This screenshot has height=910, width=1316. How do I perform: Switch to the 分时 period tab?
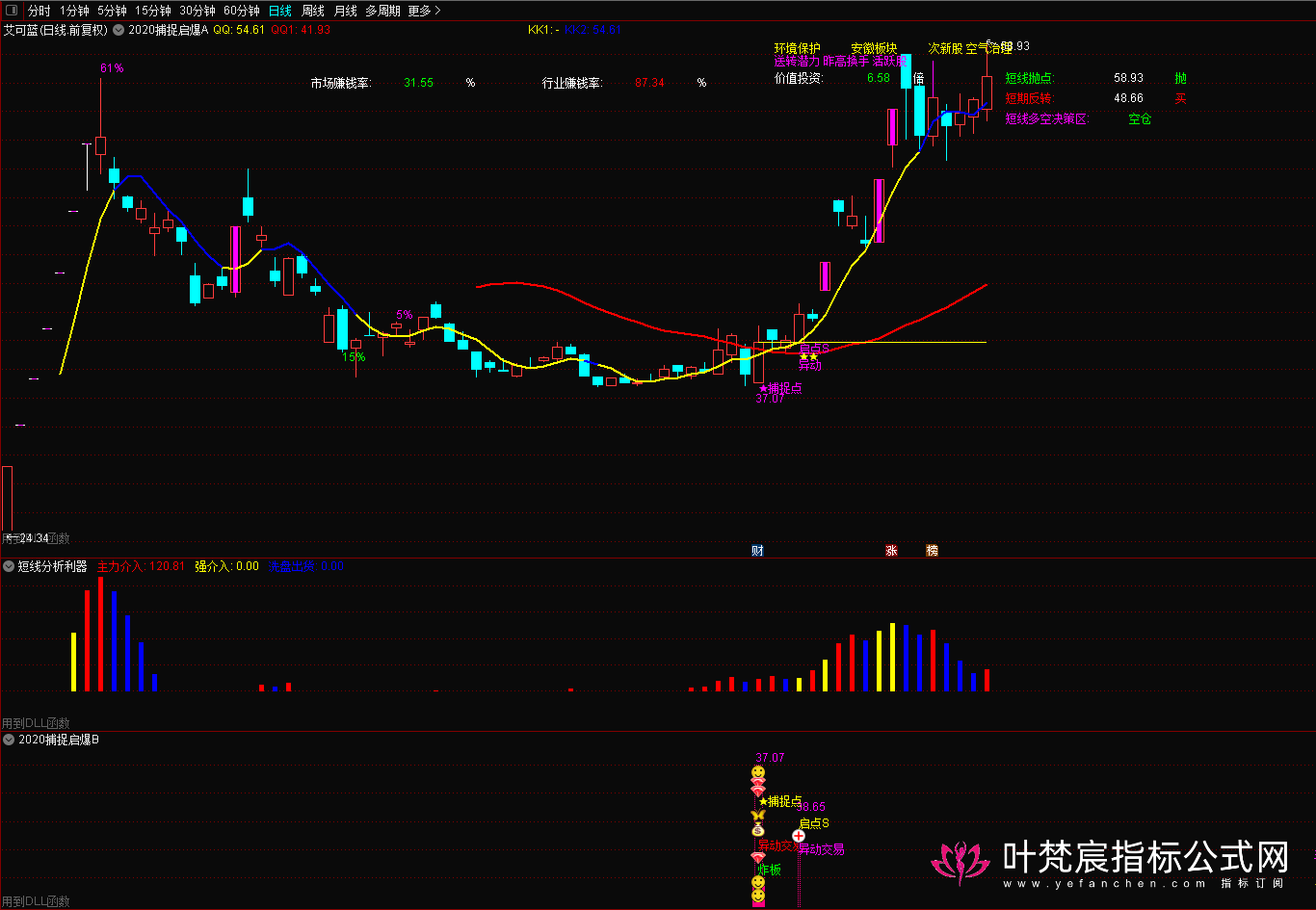(x=39, y=11)
